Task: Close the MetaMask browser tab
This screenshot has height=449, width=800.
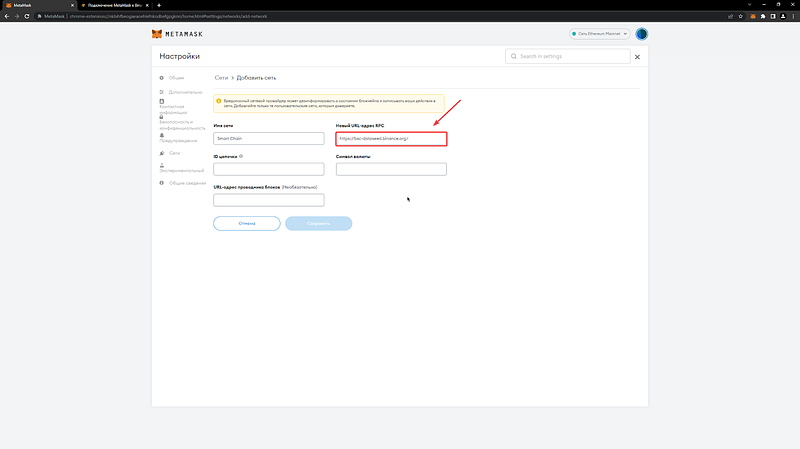Action: 72,5
